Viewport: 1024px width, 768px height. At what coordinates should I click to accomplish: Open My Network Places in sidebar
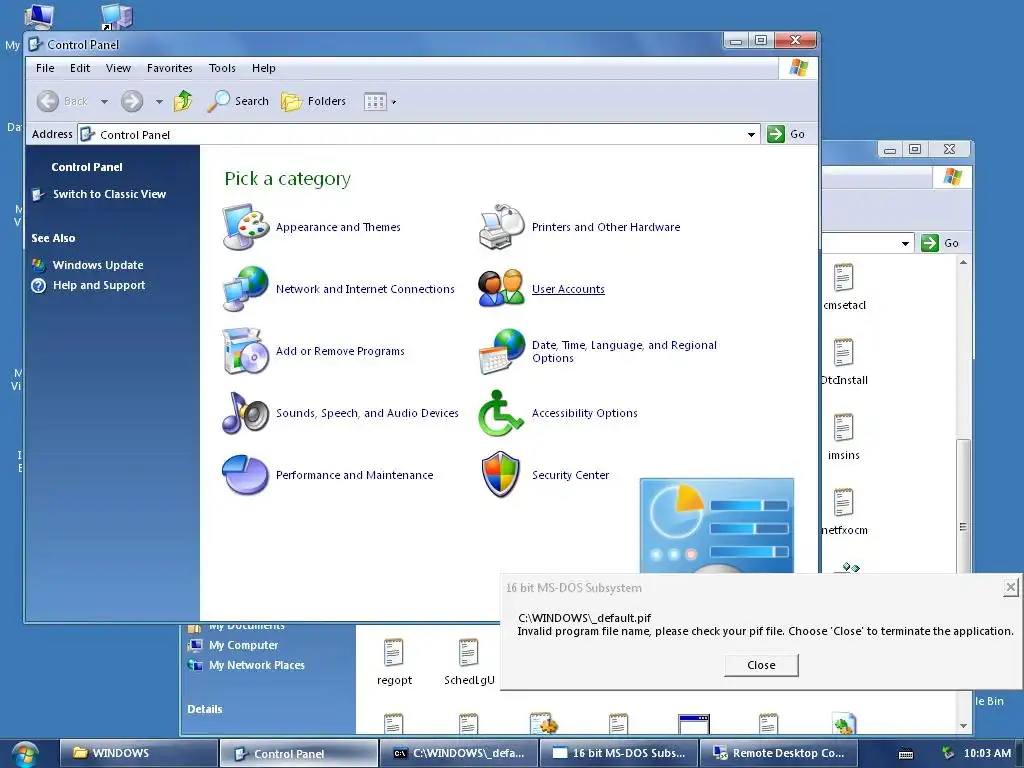tap(257, 665)
